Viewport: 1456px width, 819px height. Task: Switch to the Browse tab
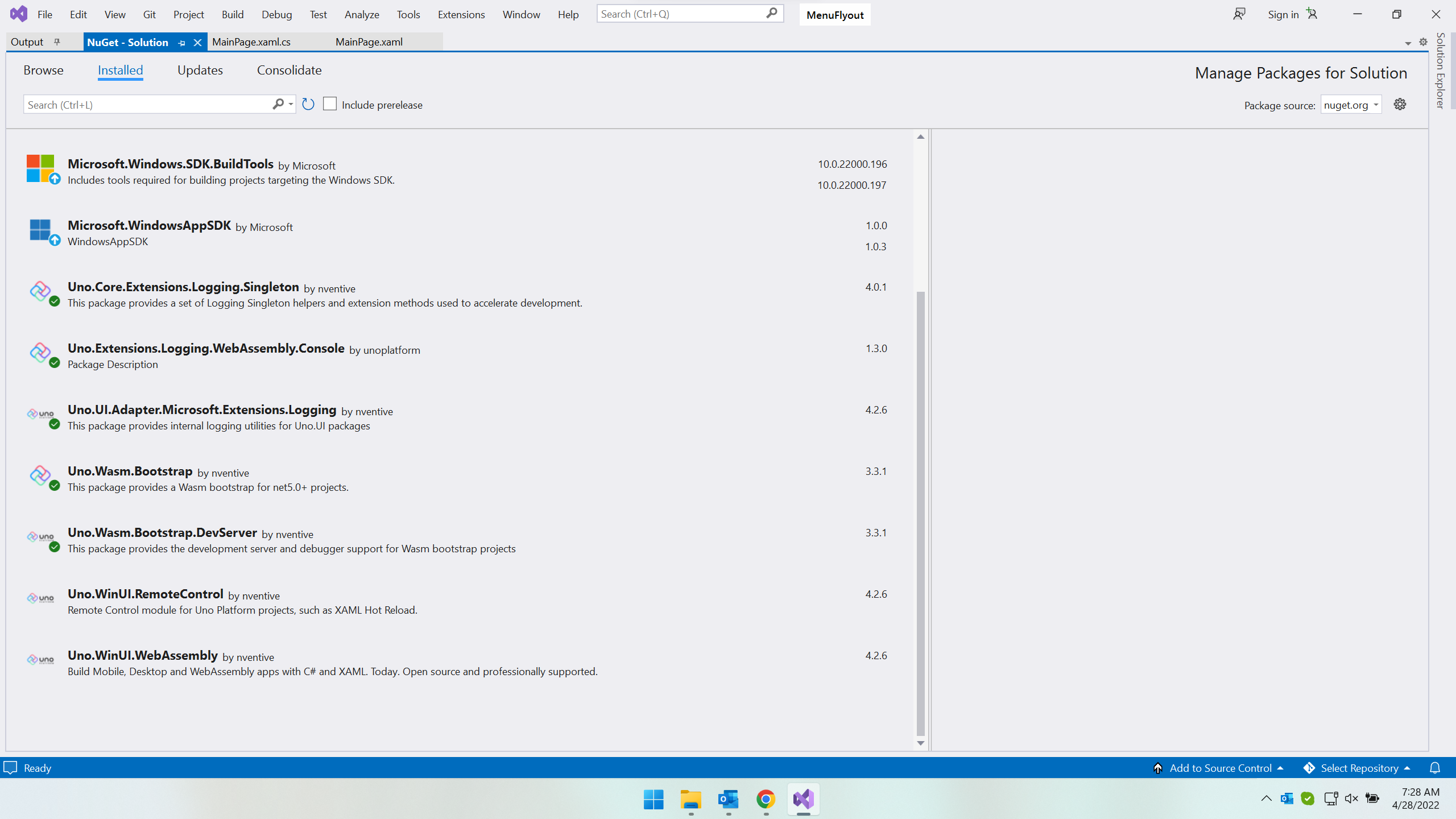[43, 69]
